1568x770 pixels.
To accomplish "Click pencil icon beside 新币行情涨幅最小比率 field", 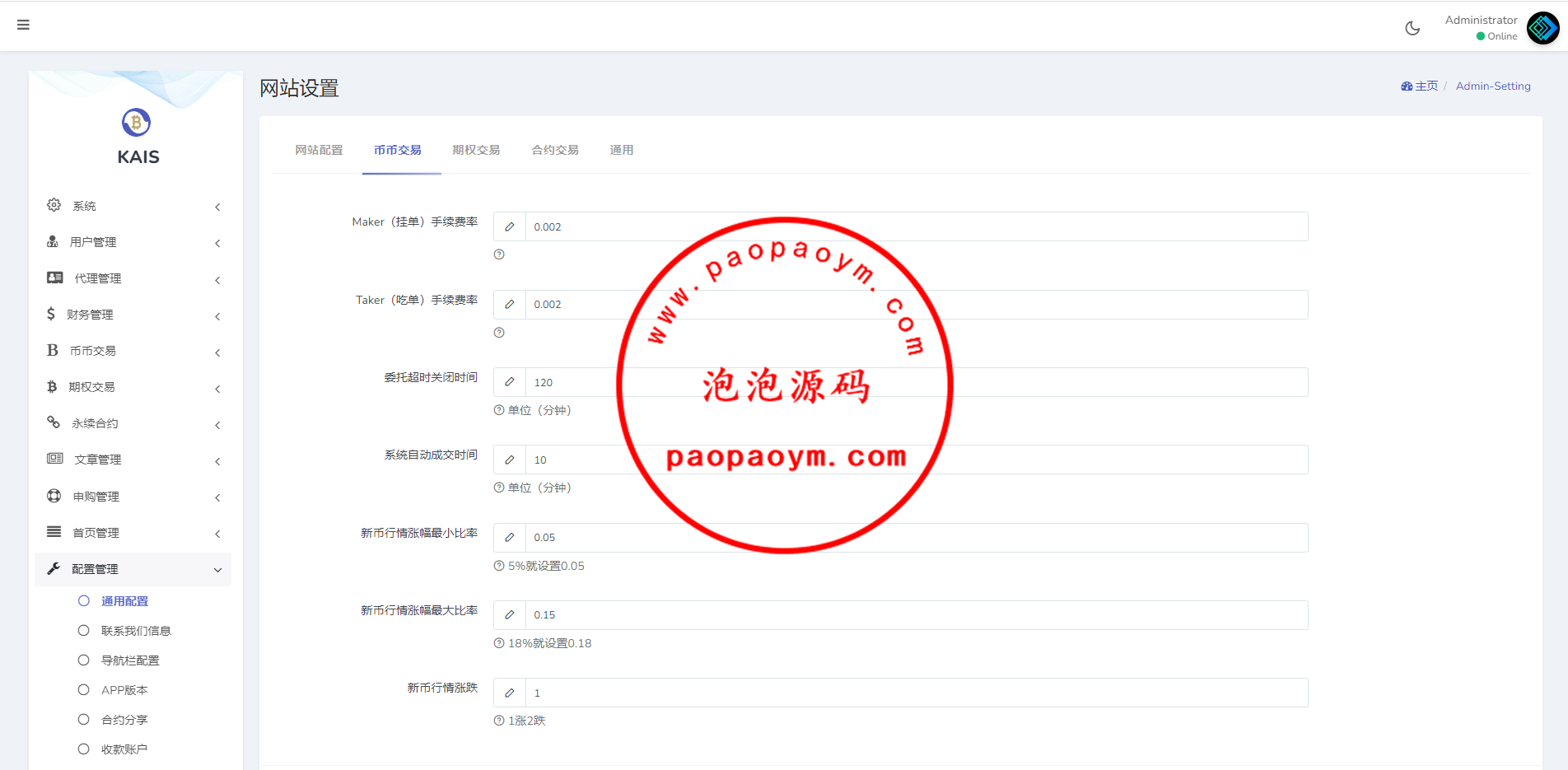I will pos(510,538).
